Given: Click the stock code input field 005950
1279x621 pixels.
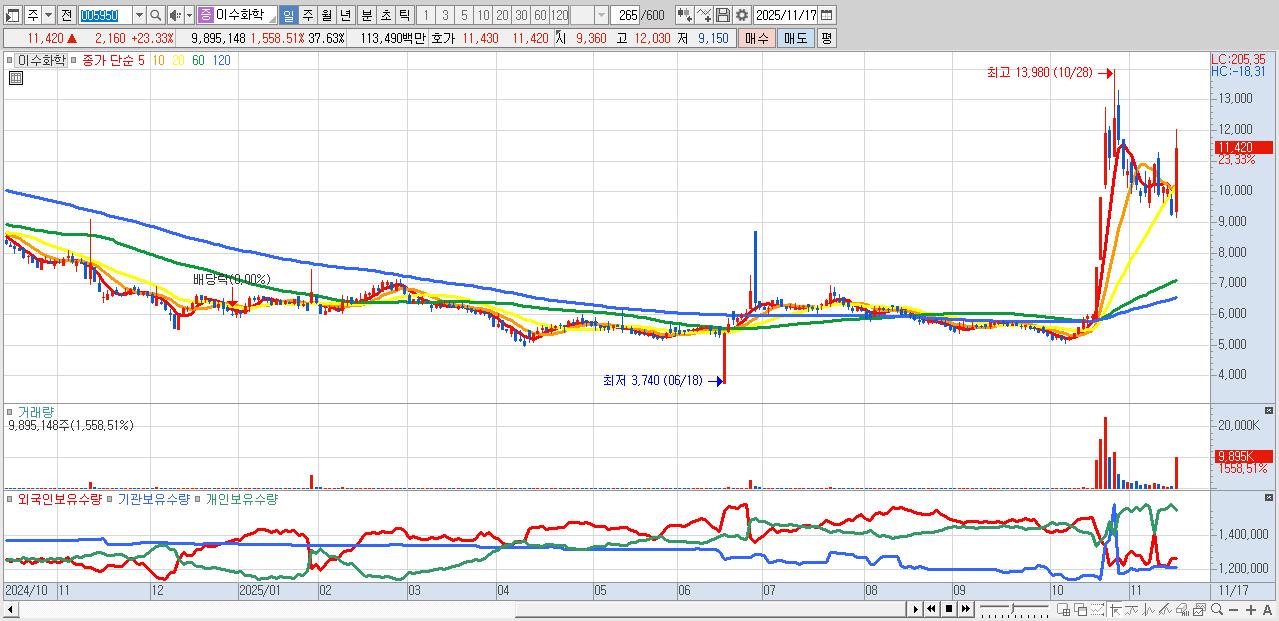Looking at the screenshot, I should point(105,15).
